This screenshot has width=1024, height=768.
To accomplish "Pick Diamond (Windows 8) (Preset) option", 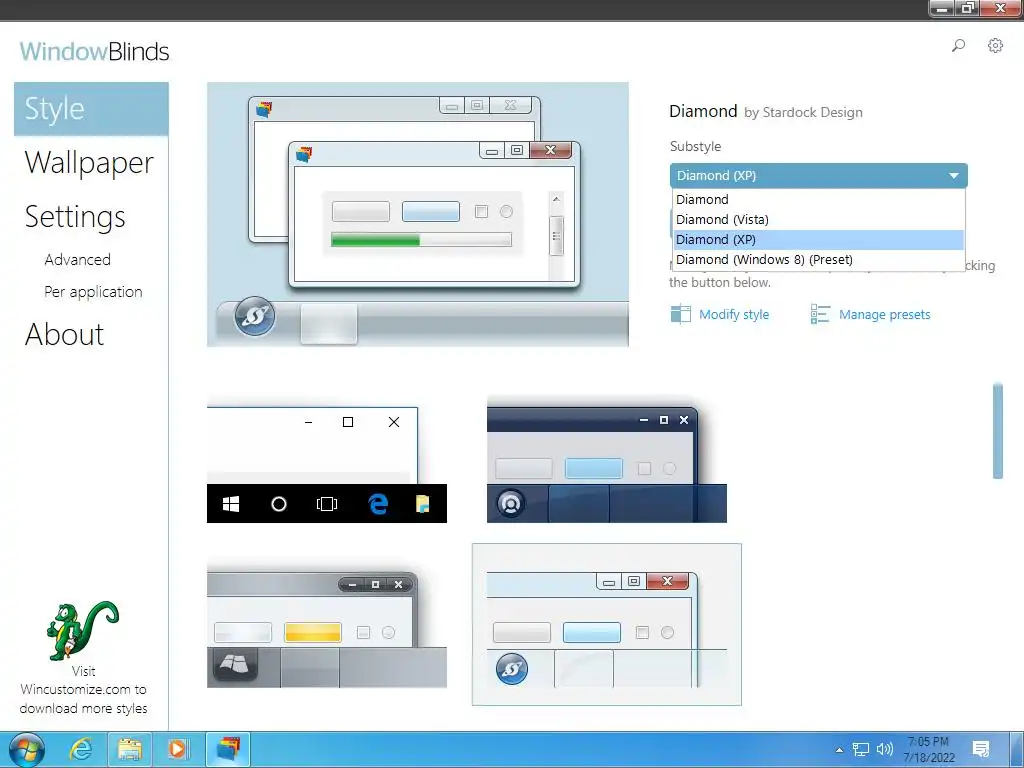I will click(x=818, y=259).
